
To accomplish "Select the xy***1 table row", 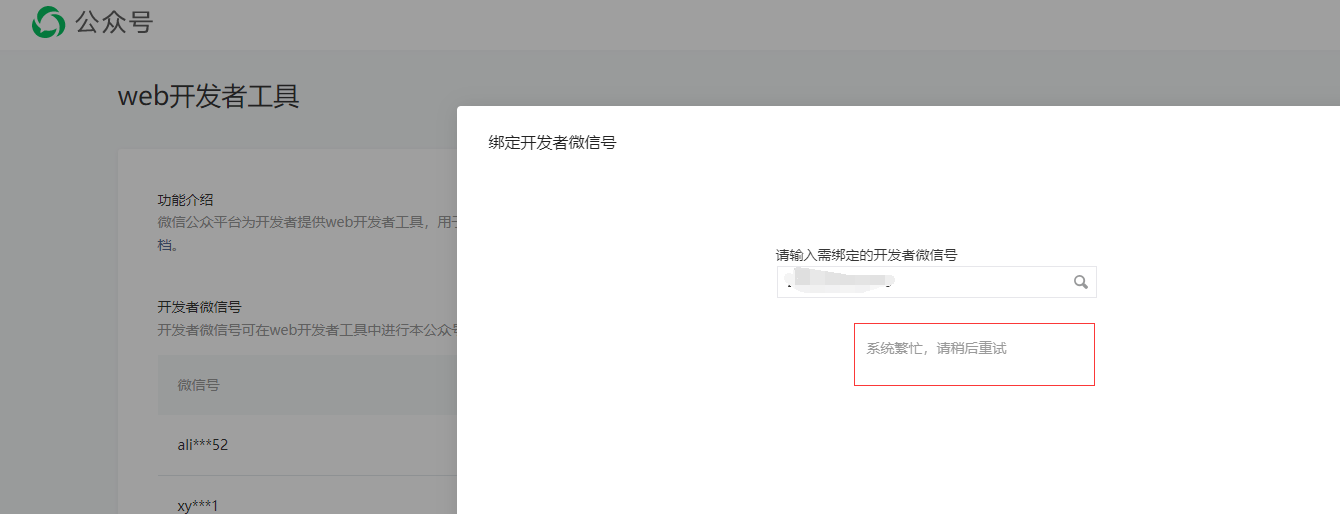I will tap(307, 496).
